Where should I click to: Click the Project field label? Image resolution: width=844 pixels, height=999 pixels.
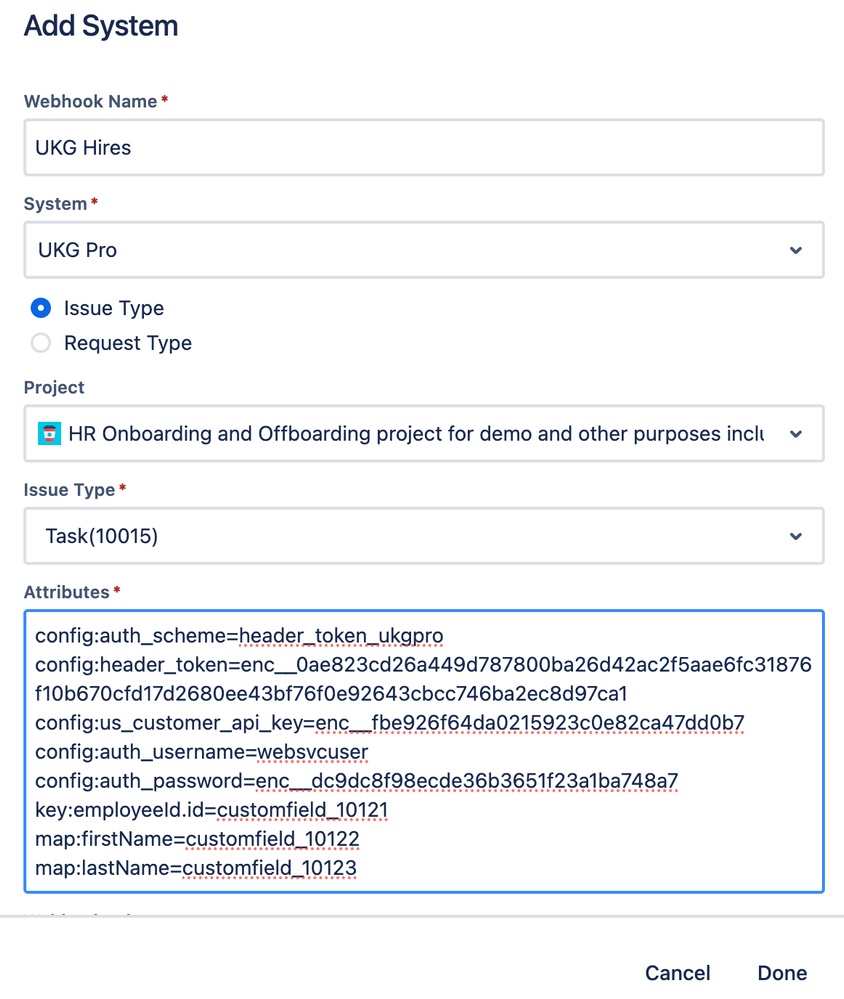coord(54,387)
